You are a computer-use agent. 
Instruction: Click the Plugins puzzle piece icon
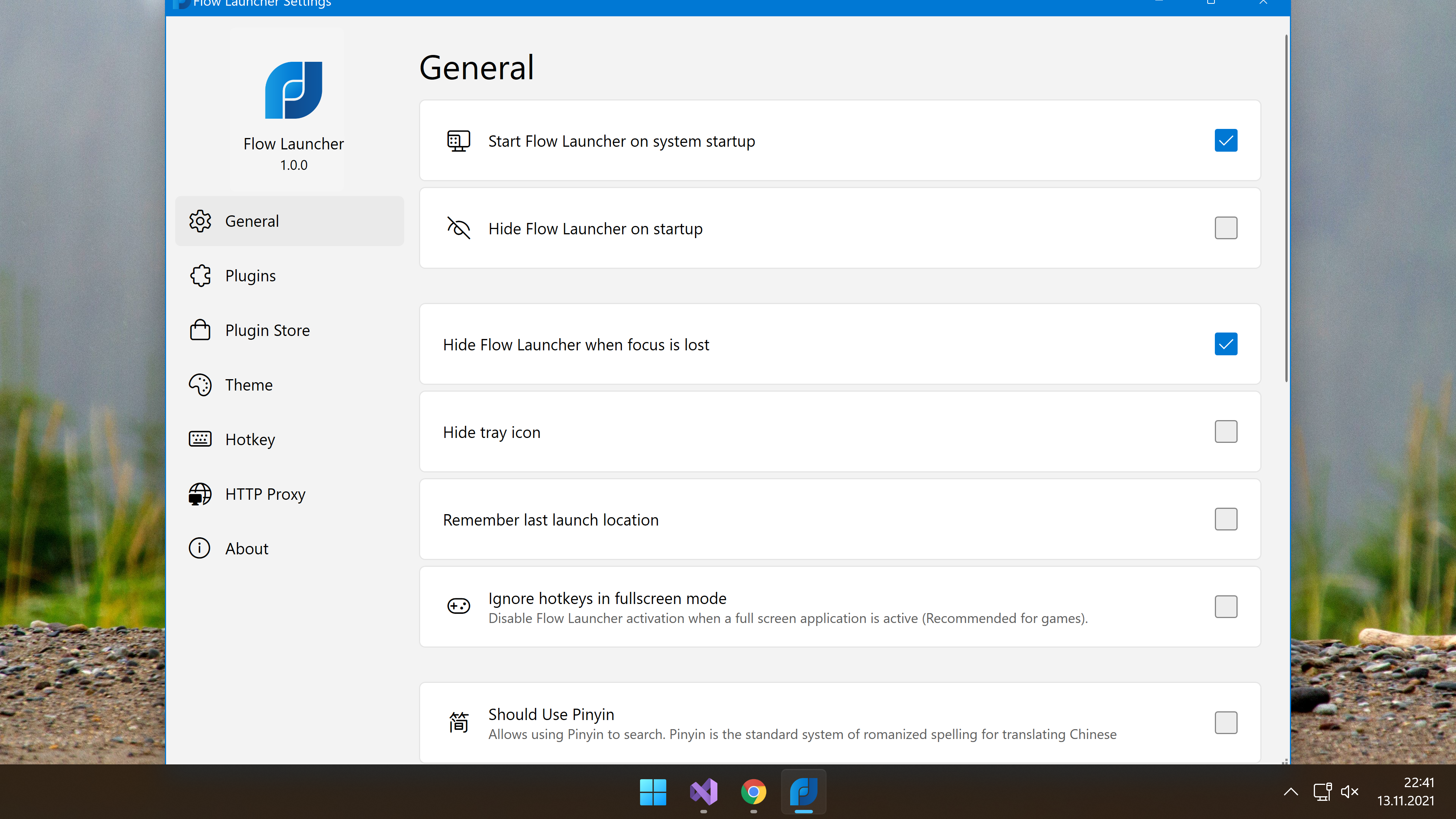point(200,276)
